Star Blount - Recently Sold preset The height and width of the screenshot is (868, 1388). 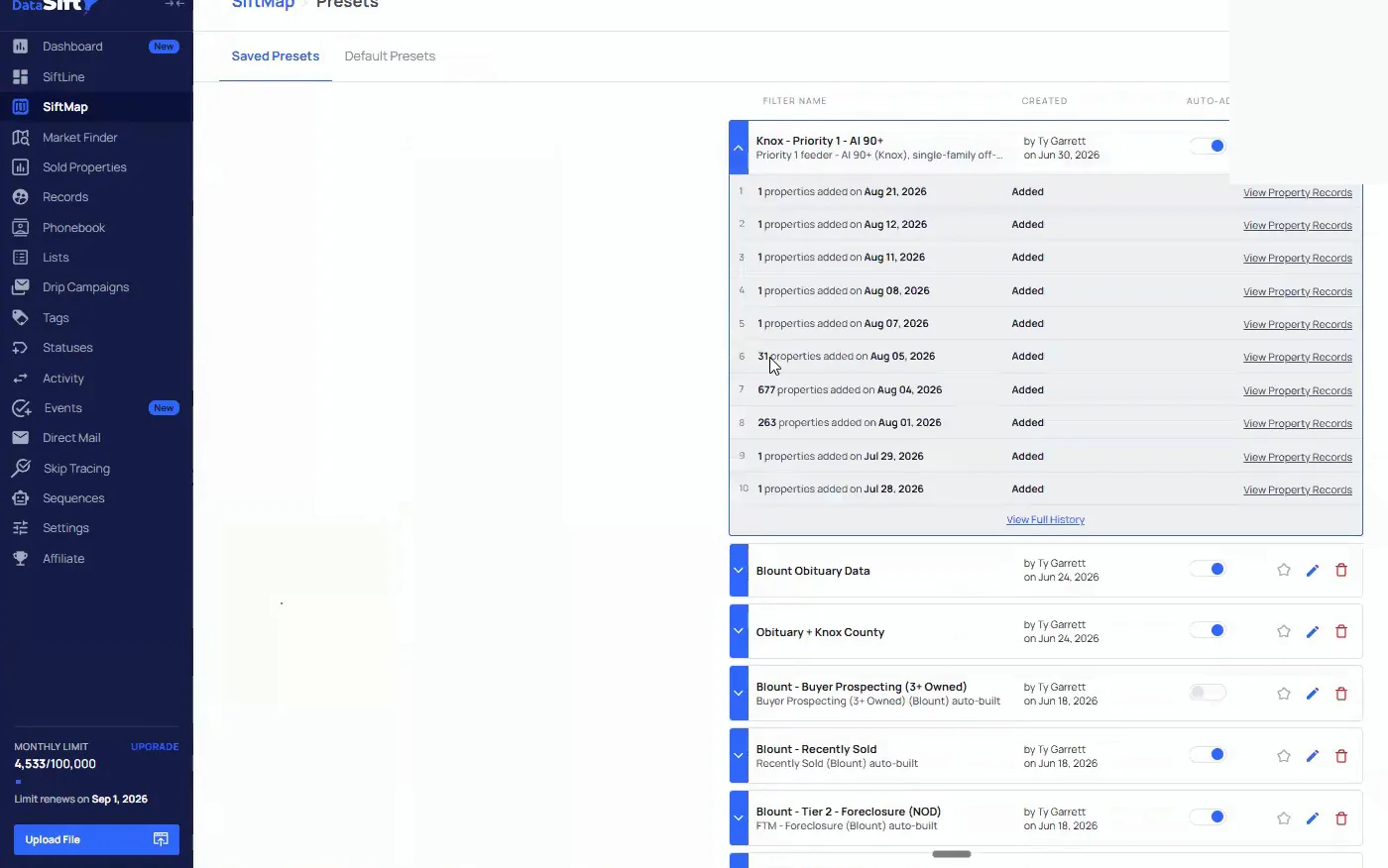(1284, 756)
